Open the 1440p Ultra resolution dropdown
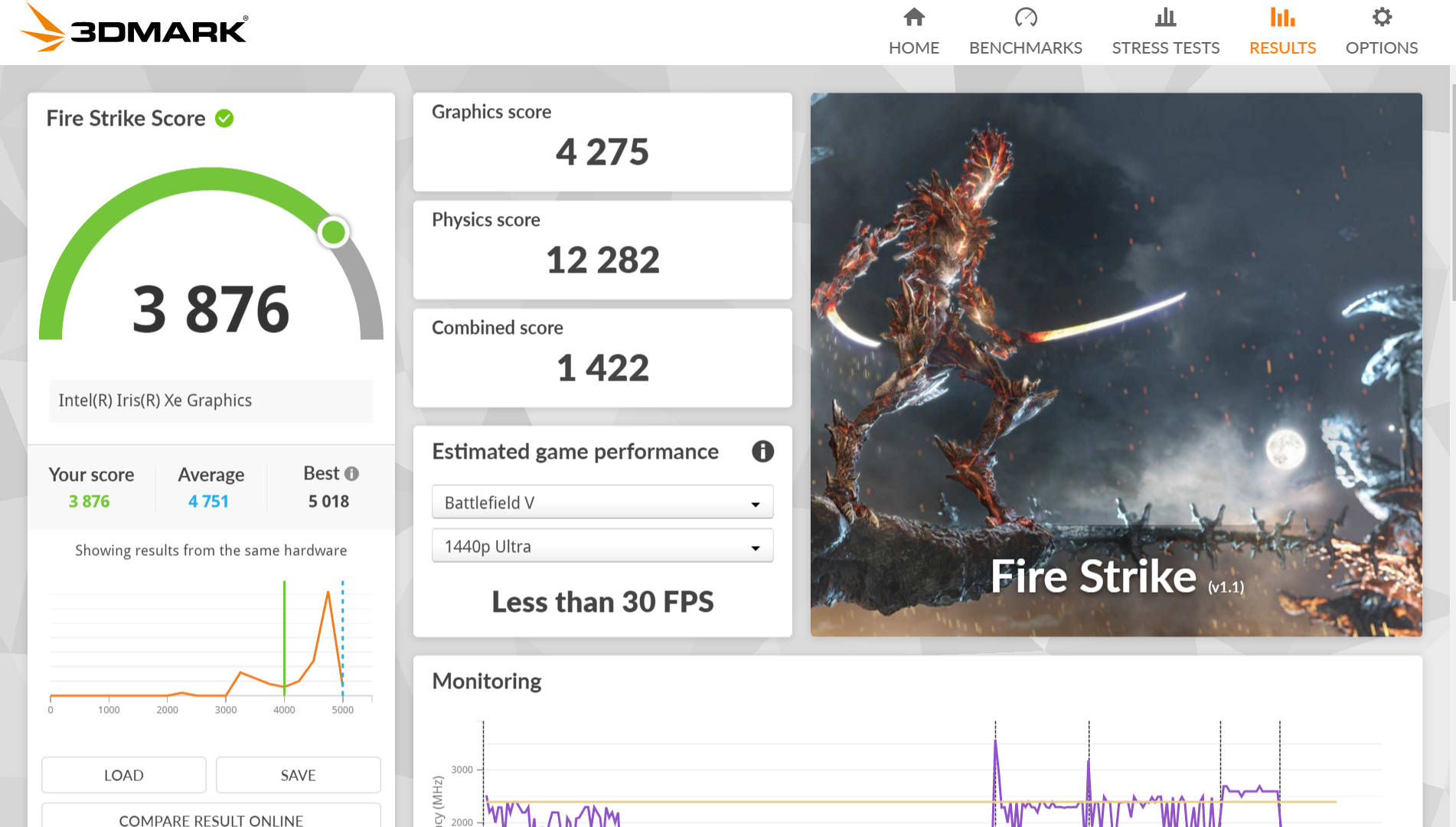This screenshot has width=1456, height=827. pyautogui.click(x=602, y=546)
